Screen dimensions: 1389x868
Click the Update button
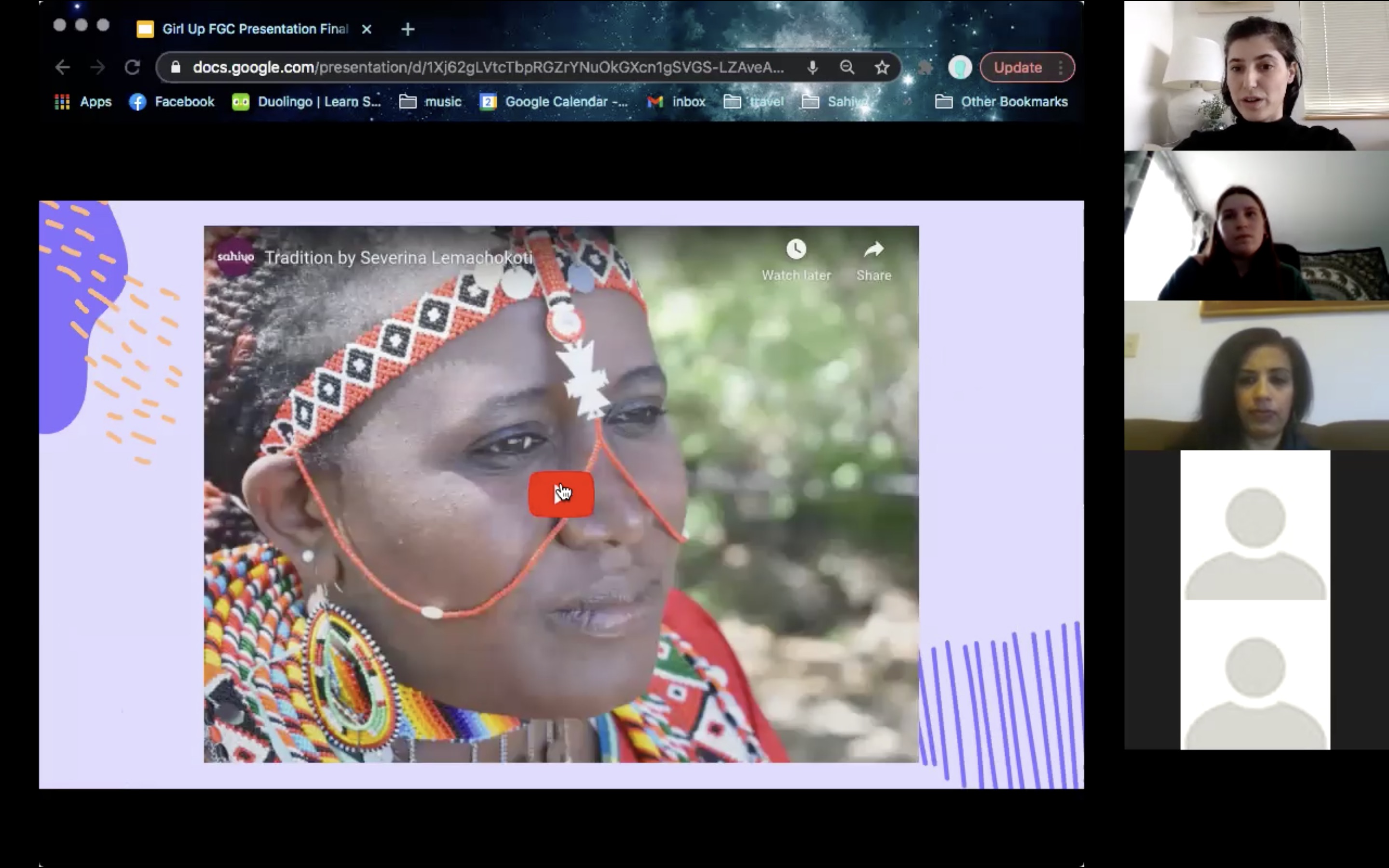[x=1017, y=68]
